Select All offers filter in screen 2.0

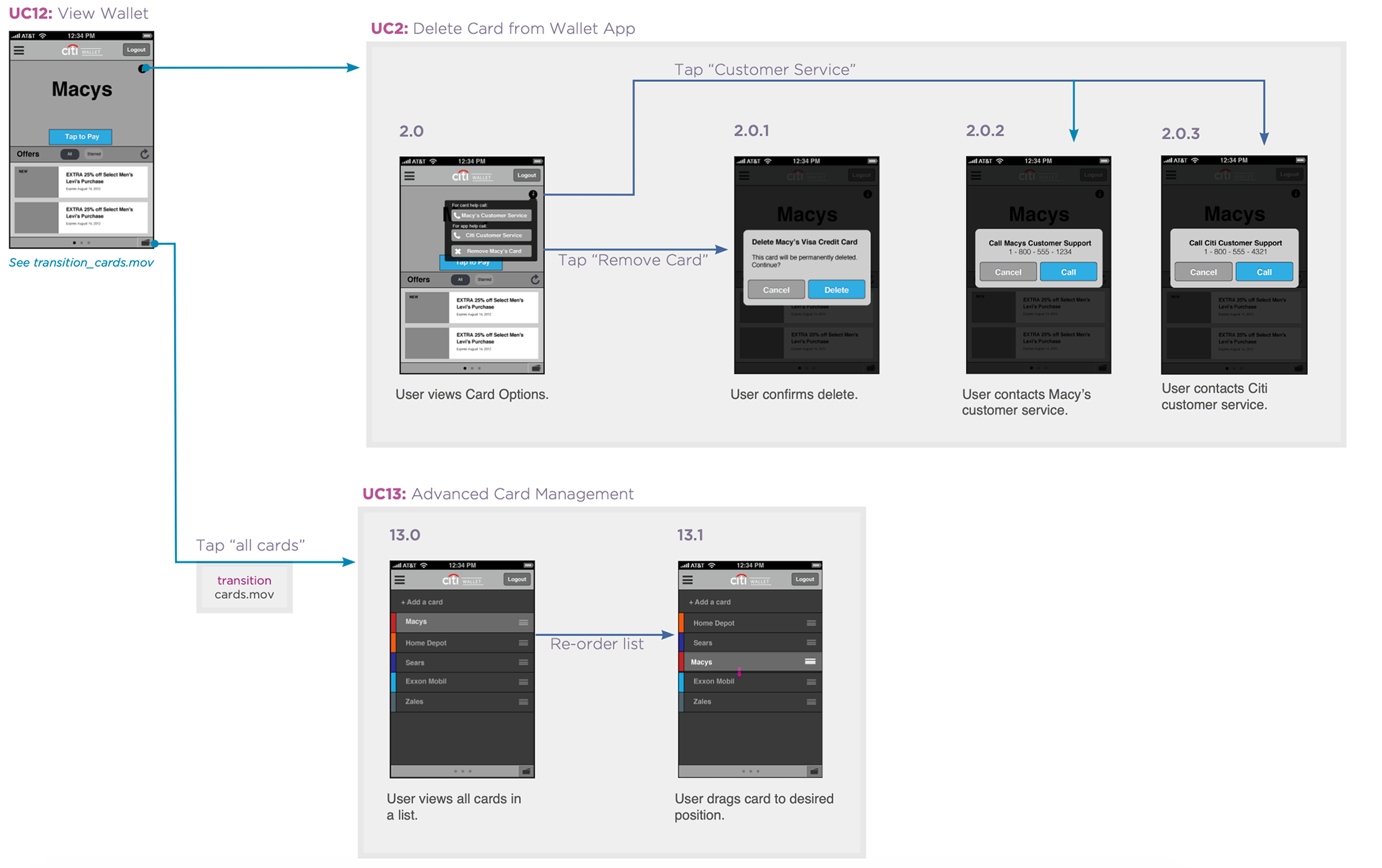click(460, 279)
